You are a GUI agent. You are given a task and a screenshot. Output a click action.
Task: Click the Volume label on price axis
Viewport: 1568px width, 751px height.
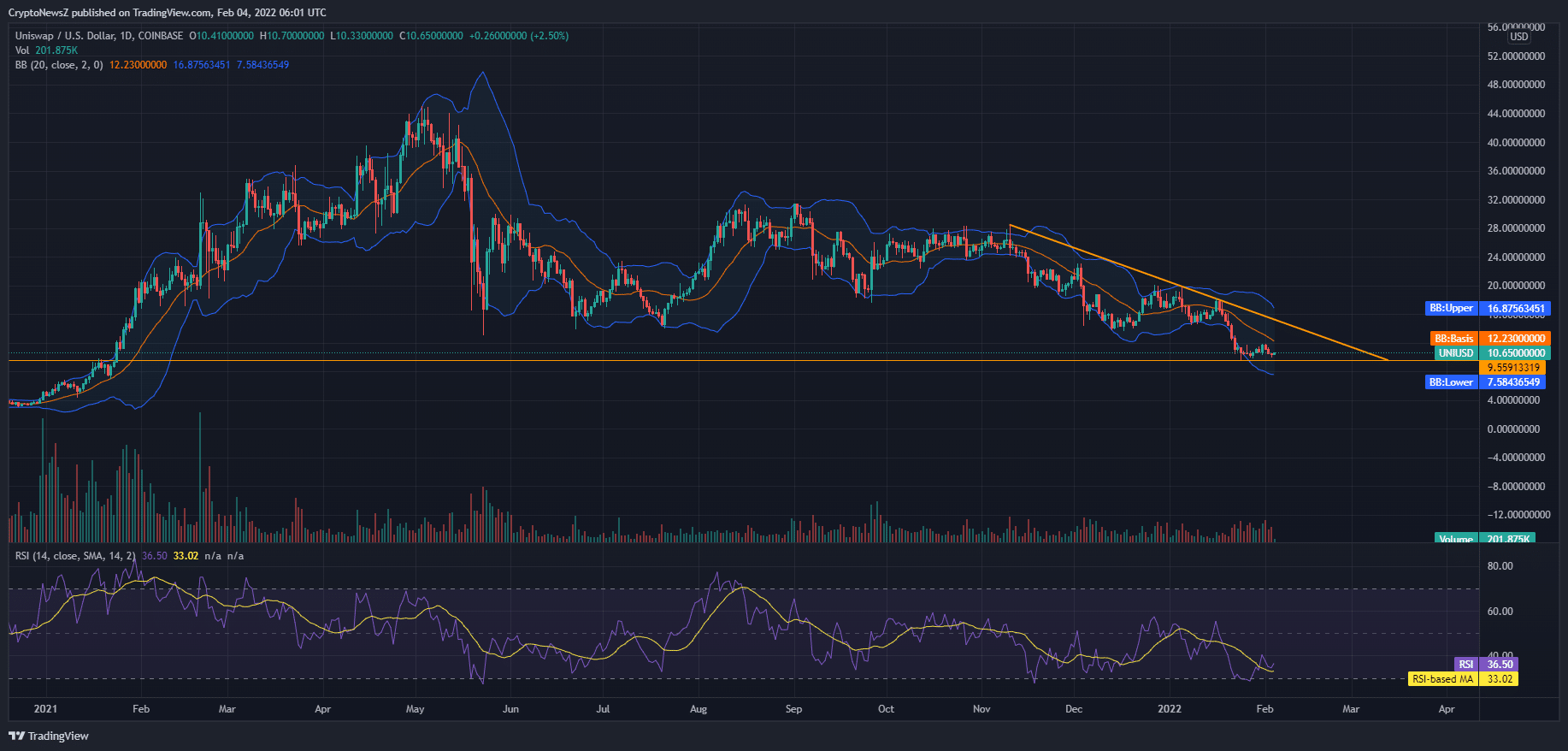pyautogui.click(x=1455, y=539)
